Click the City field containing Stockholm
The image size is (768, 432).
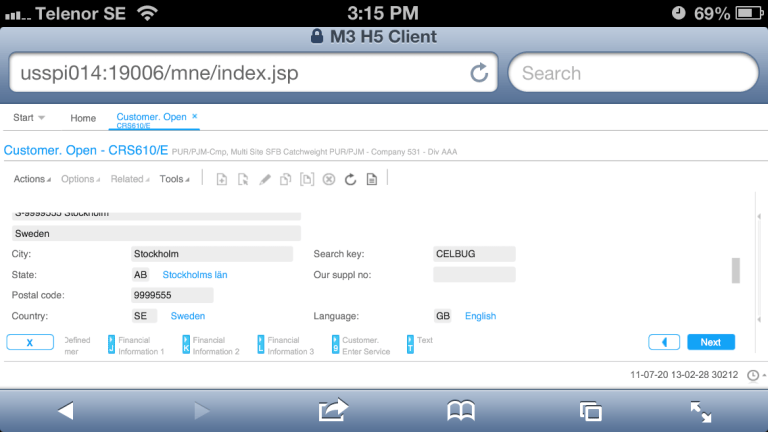pyautogui.click(x=212, y=254)
